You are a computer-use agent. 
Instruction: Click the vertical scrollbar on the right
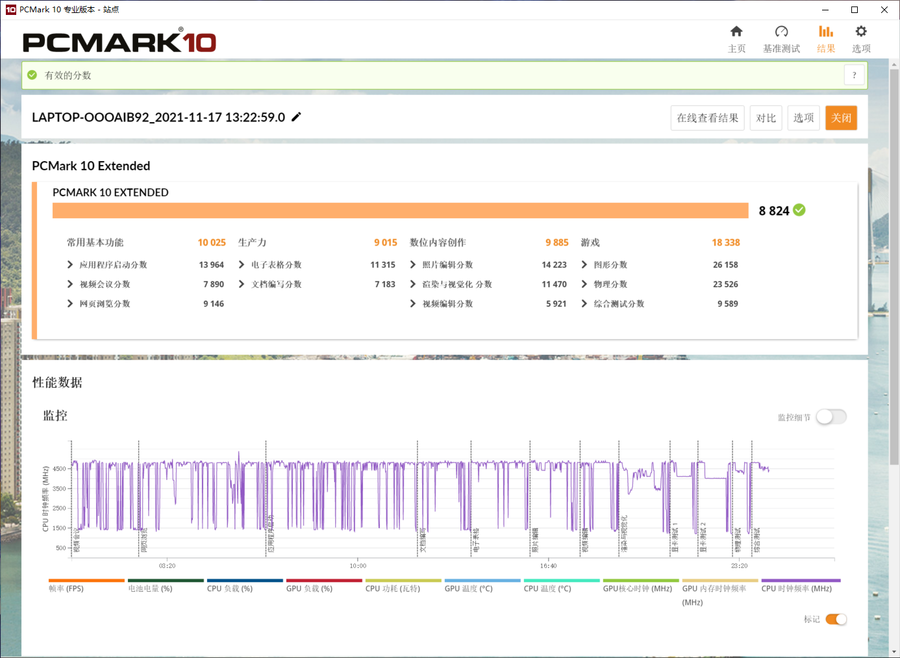[x=894, y=264]
